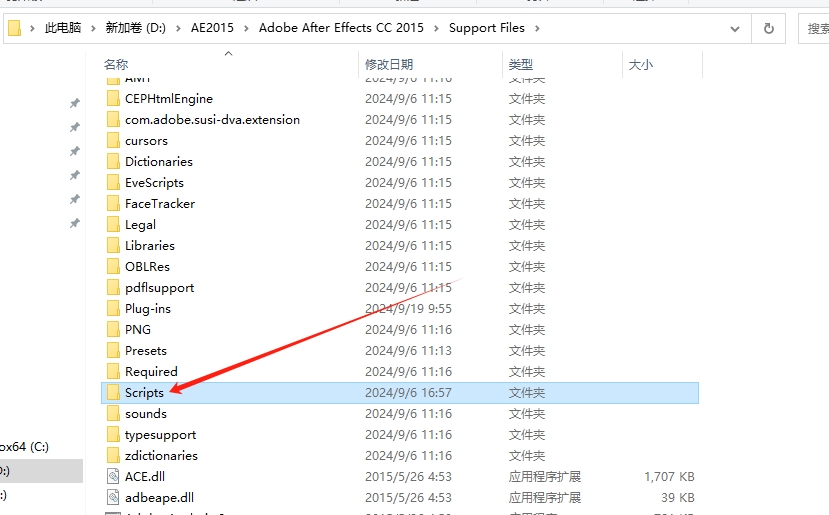Click the 1,707 KB size cell
829x515 pixels.
pyautogui.click(x=669, y=476)
